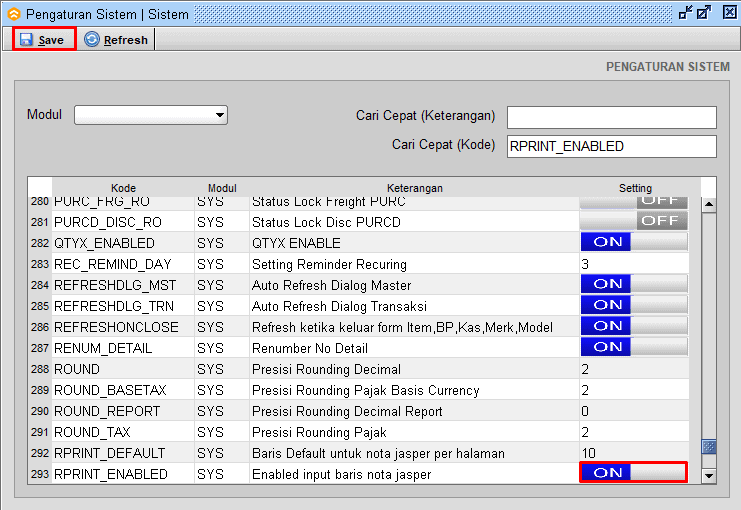Click the SYS module cell for ROUND_TAX
Viewport: 741px width, 510px height.
222,432
